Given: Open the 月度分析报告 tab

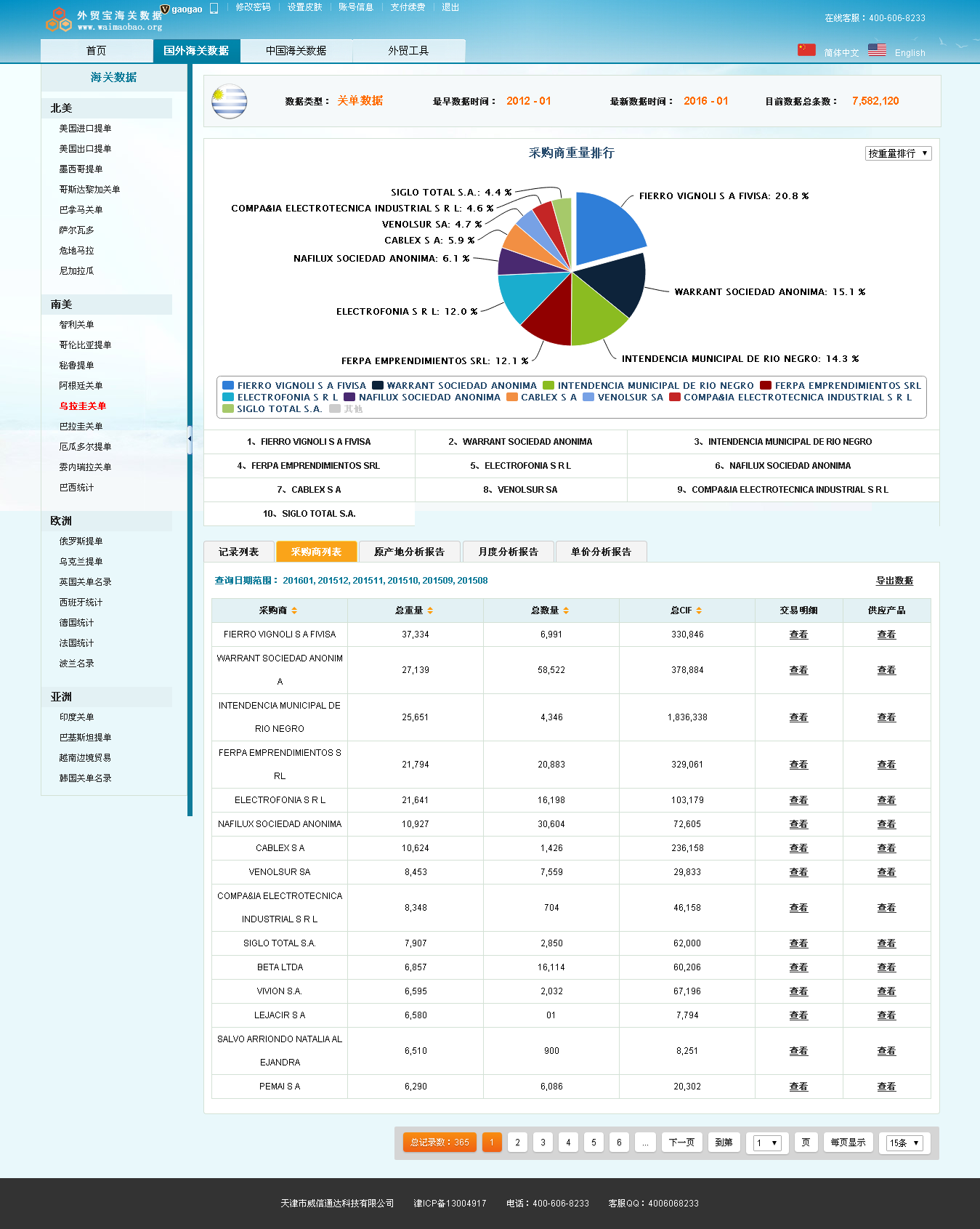Looking at the screenshot, I should 508,552.
